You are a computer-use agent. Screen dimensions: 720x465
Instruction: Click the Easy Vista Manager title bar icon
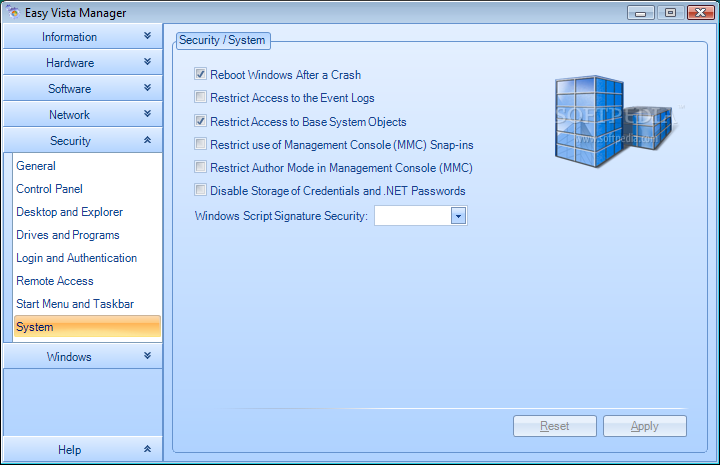[x=13, y=12]
